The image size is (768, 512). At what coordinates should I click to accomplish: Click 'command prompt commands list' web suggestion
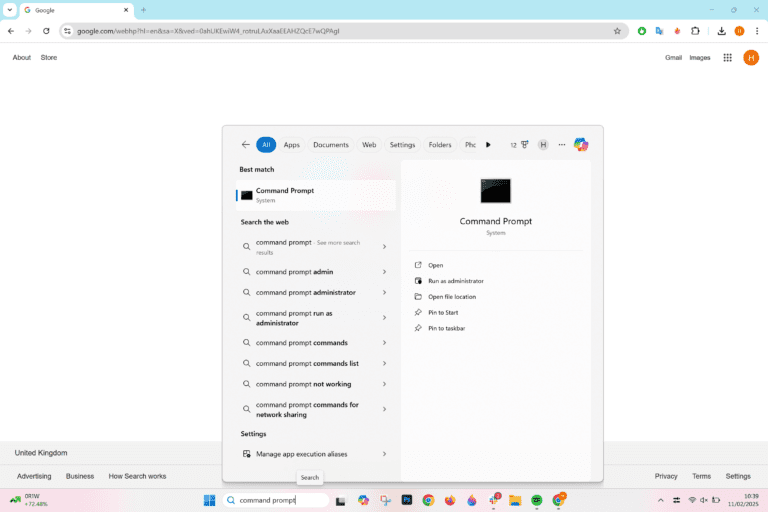[307, 363]
